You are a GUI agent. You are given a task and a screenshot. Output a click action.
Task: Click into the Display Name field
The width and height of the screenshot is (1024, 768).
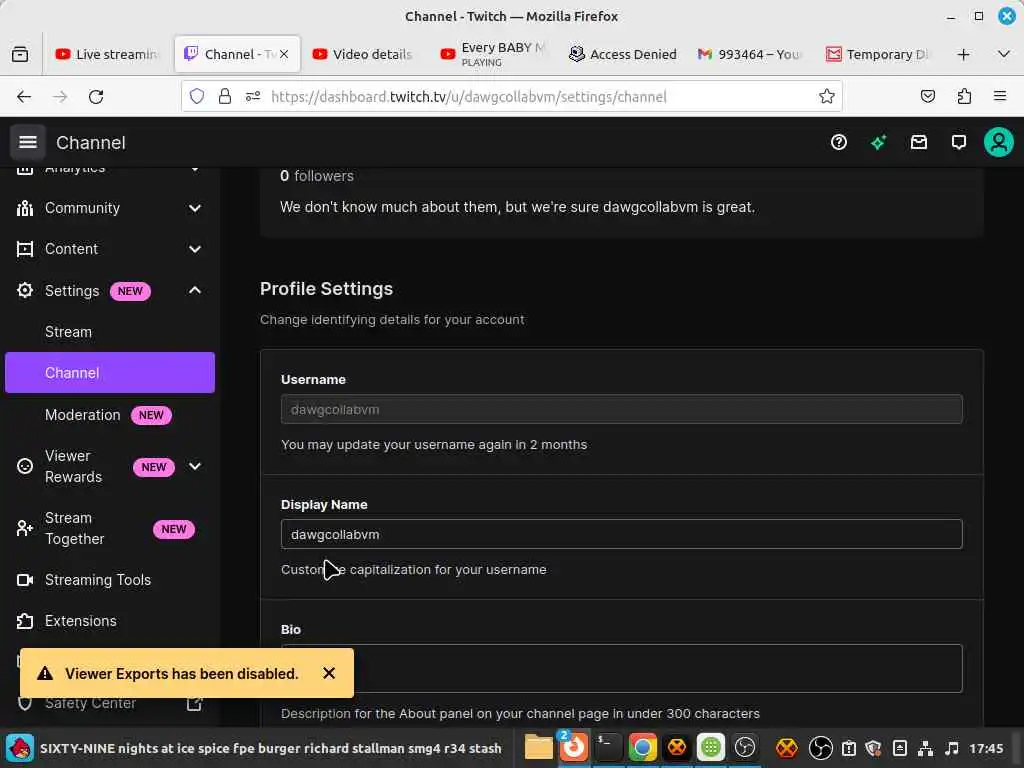621,534
